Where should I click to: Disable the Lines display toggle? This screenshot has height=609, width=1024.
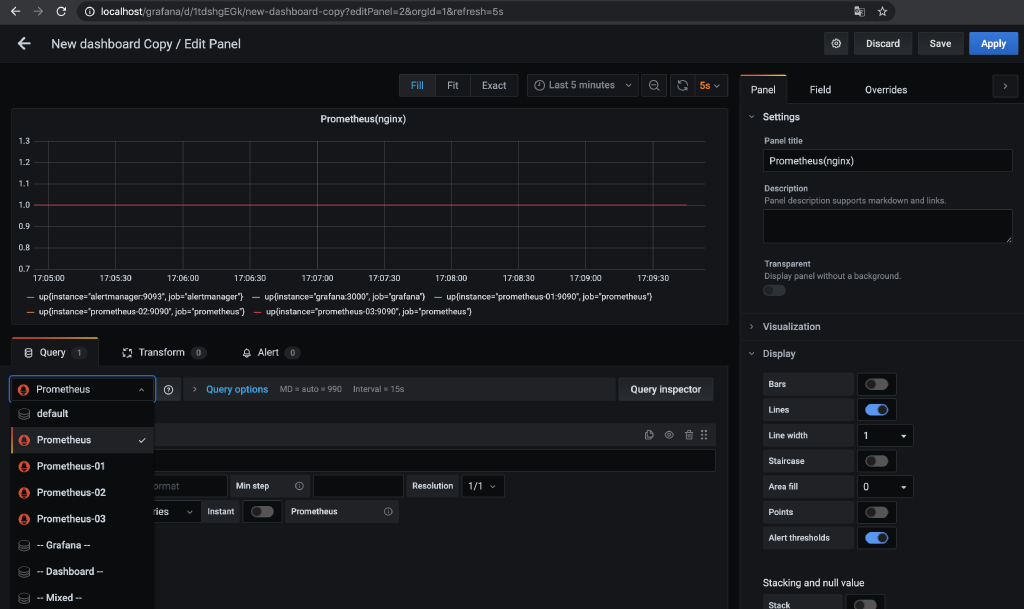click(876, 409)
